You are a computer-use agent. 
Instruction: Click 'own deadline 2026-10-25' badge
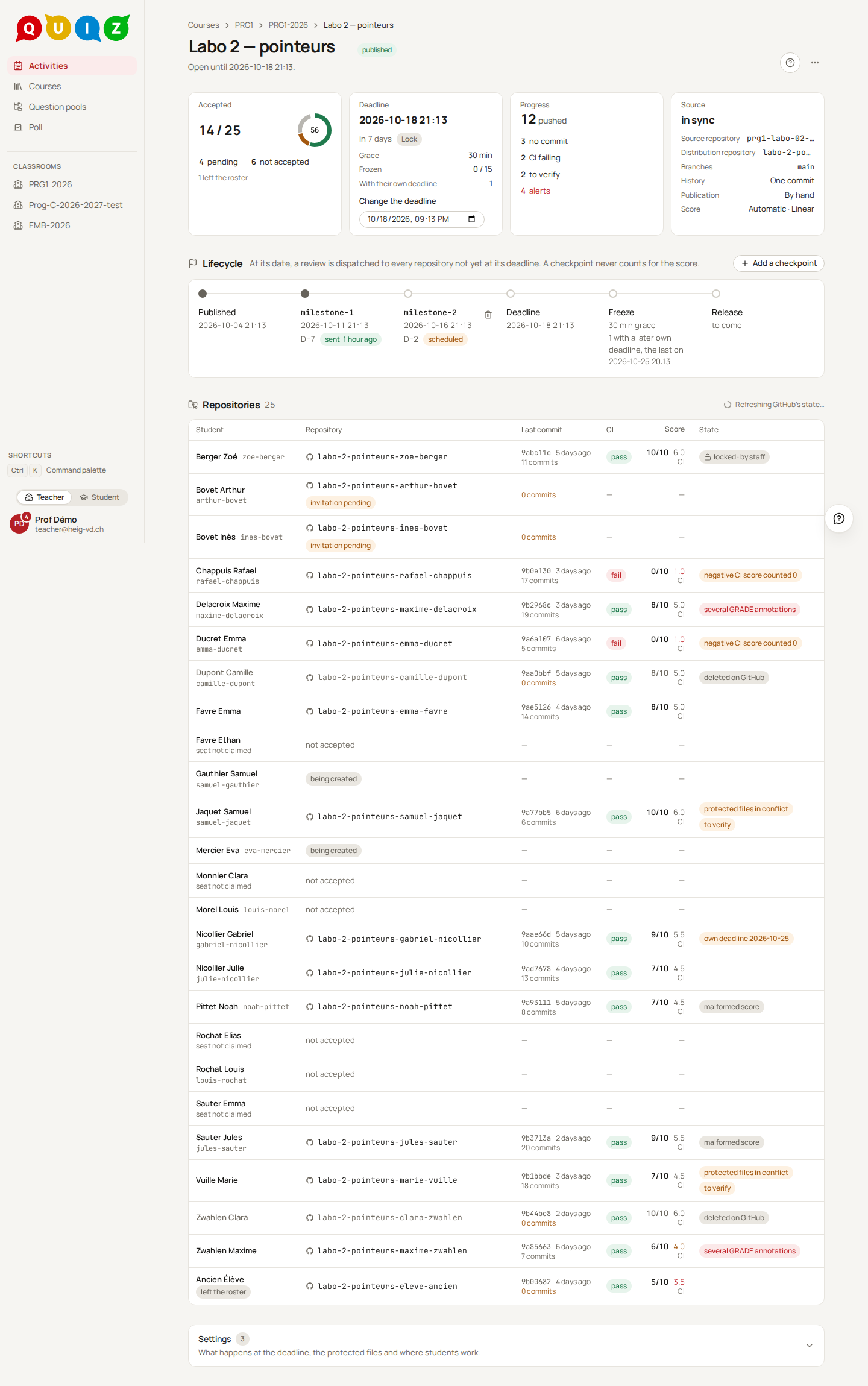coord(746,939)
